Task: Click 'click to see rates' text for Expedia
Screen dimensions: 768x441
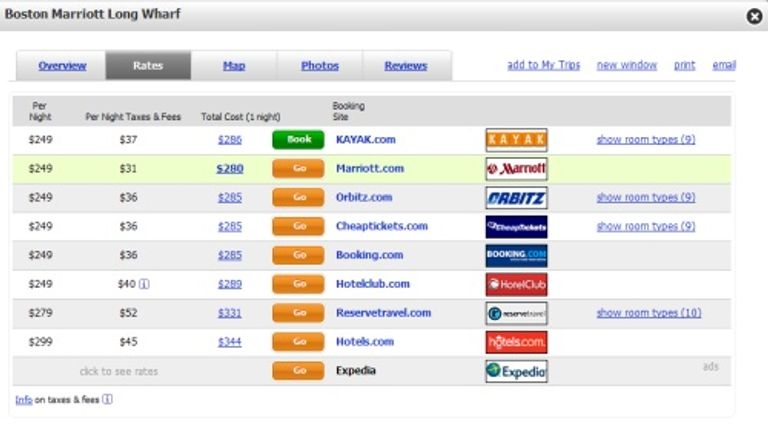Action: click(x=119, y=371)
